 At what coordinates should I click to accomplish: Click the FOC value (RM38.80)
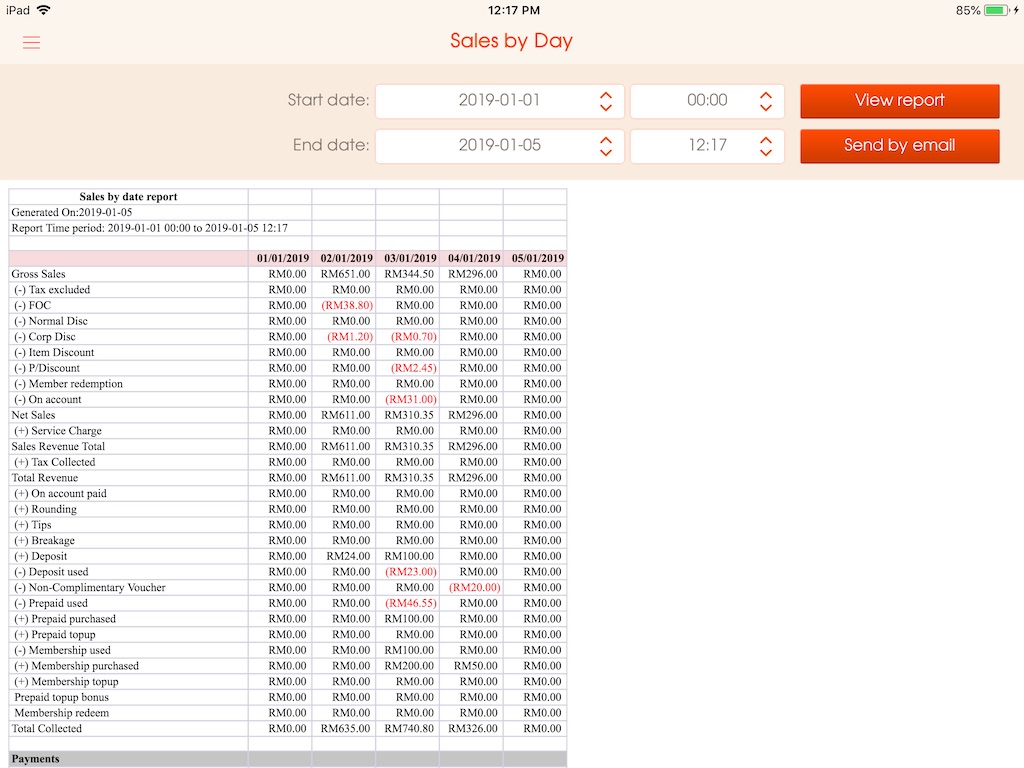point(347,306)
